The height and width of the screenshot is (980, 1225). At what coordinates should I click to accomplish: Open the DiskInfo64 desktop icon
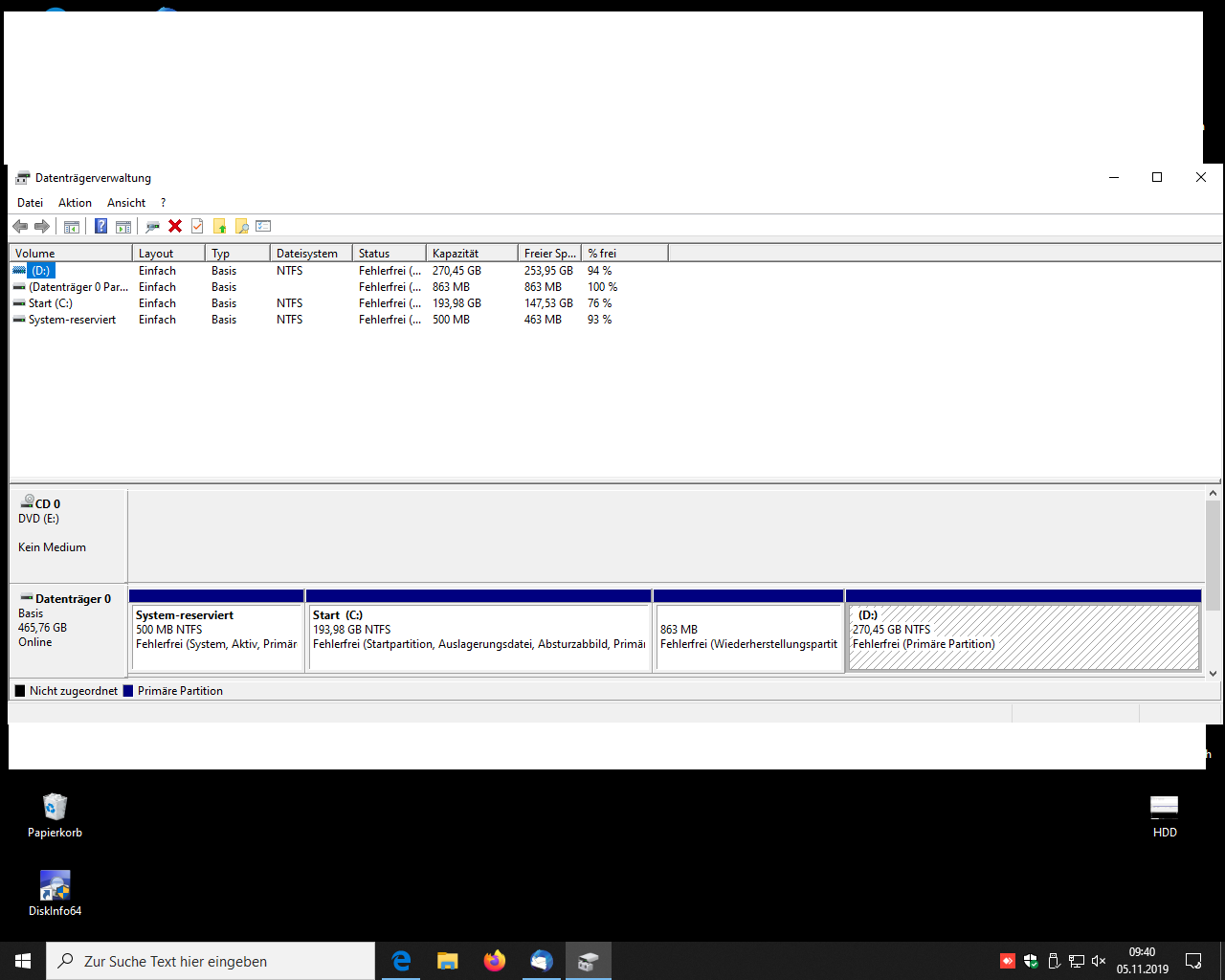55,894
